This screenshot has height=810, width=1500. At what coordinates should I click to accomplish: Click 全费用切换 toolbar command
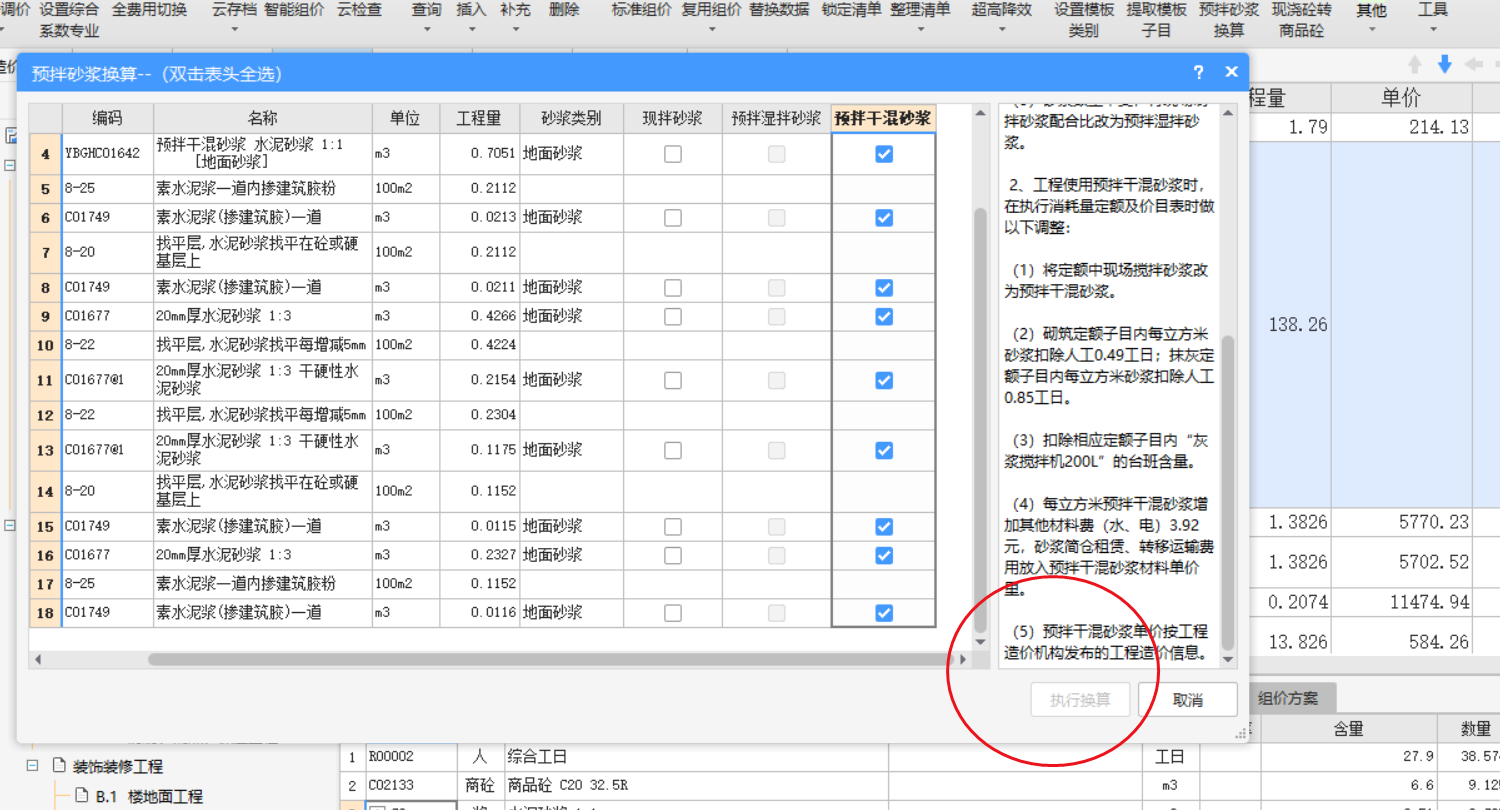pyautogui.click(x=149, y=10)
